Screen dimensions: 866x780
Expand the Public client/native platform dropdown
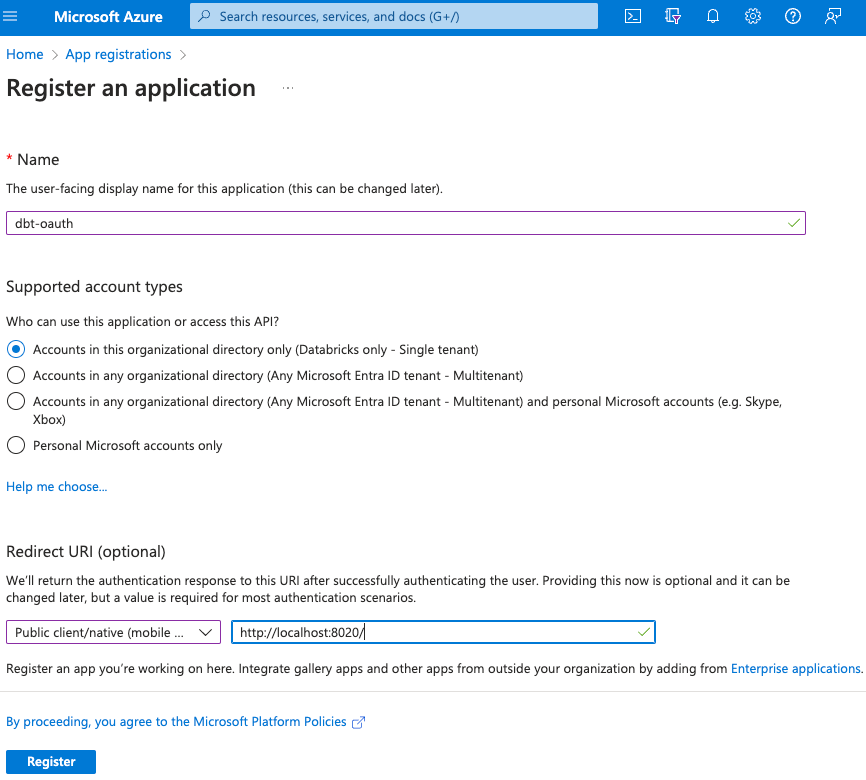click(113, 633)
